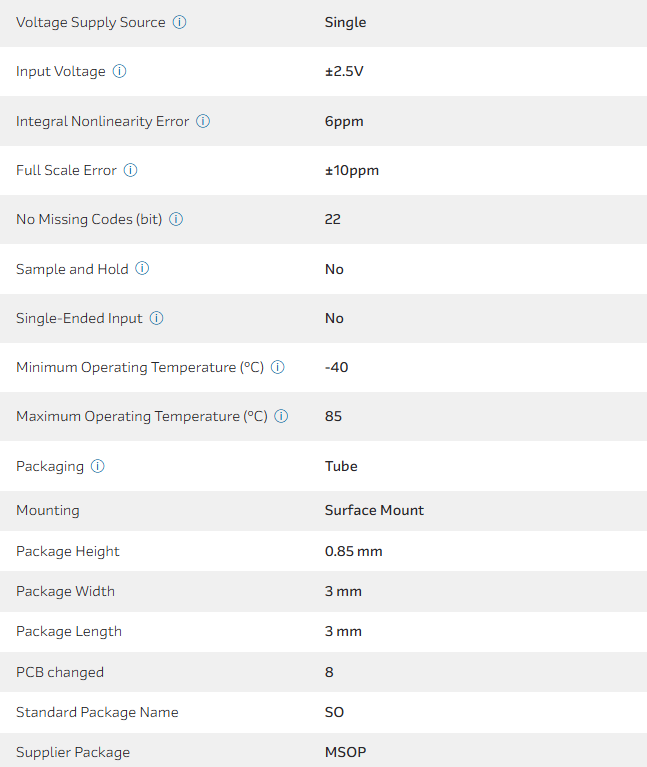Click Integral Nonlinearity Error info icon
Viewport: 647px width, 767px height.
point(203,121)
